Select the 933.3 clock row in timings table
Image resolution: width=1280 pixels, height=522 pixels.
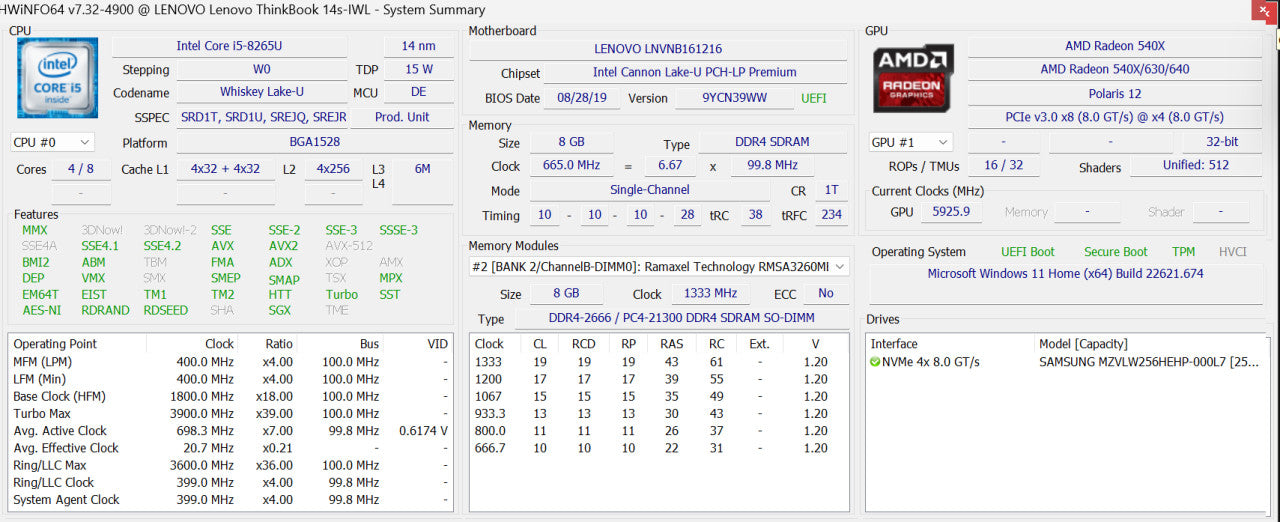point(659,413)
